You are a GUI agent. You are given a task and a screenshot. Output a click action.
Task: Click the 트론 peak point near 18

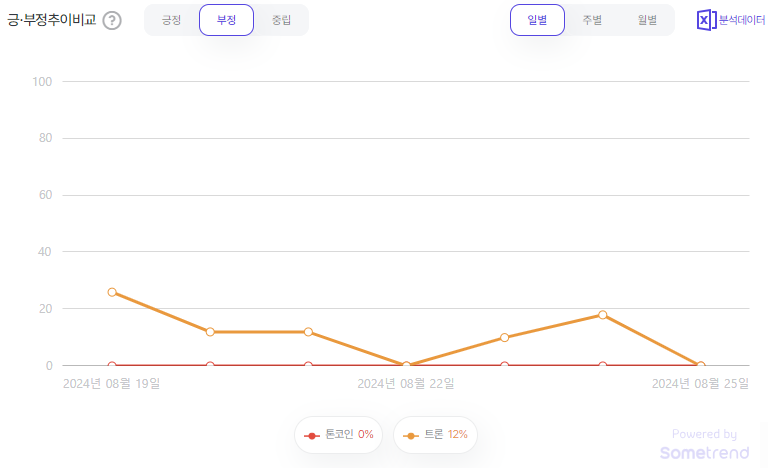[602, 315]
